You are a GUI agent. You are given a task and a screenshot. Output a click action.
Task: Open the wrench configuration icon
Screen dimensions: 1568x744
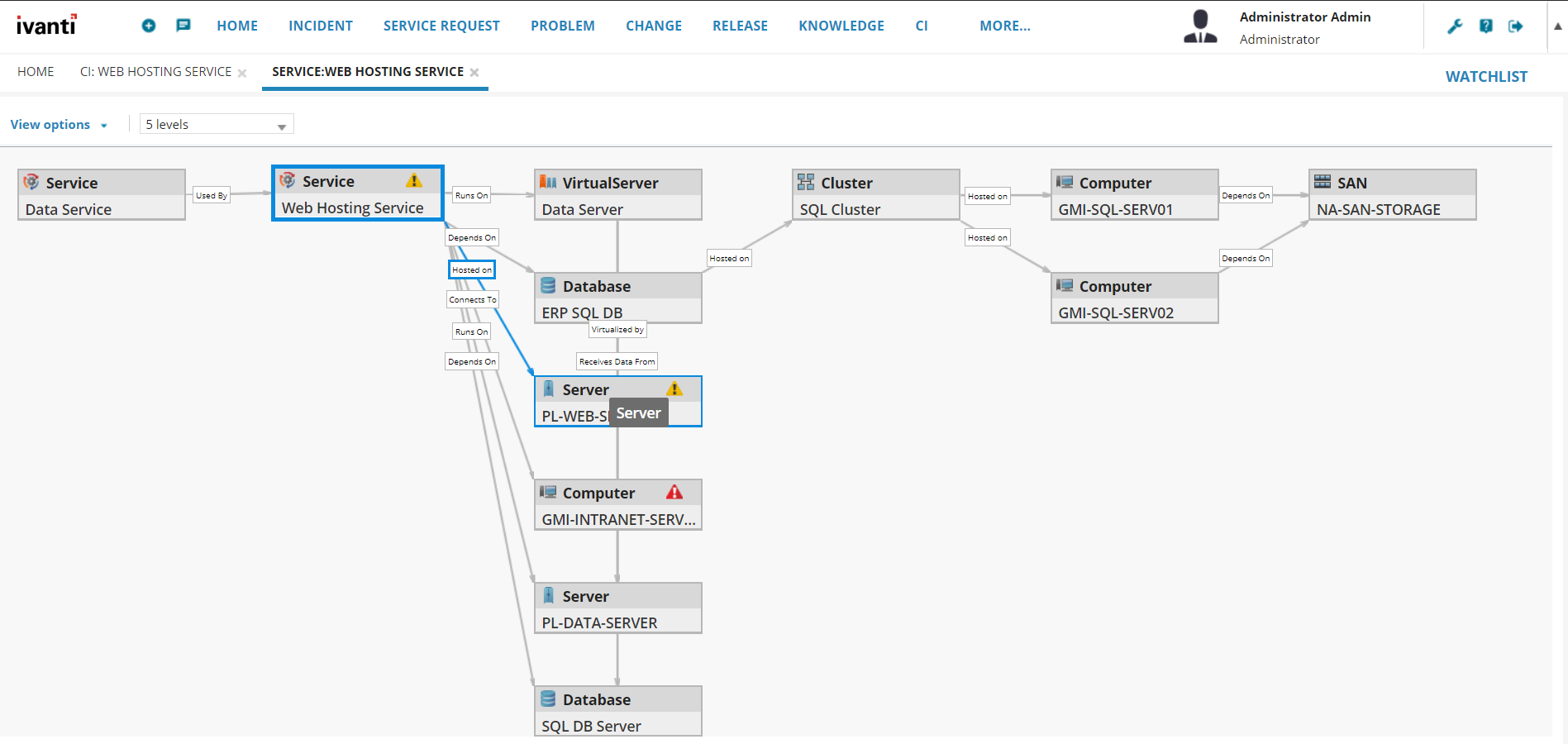pyautogui.click(x=1455, y=26)
